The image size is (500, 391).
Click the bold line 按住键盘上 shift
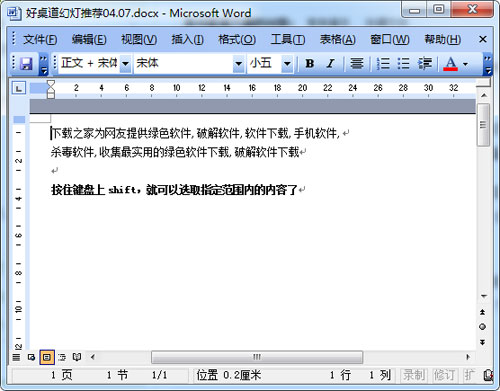point(174,190)
